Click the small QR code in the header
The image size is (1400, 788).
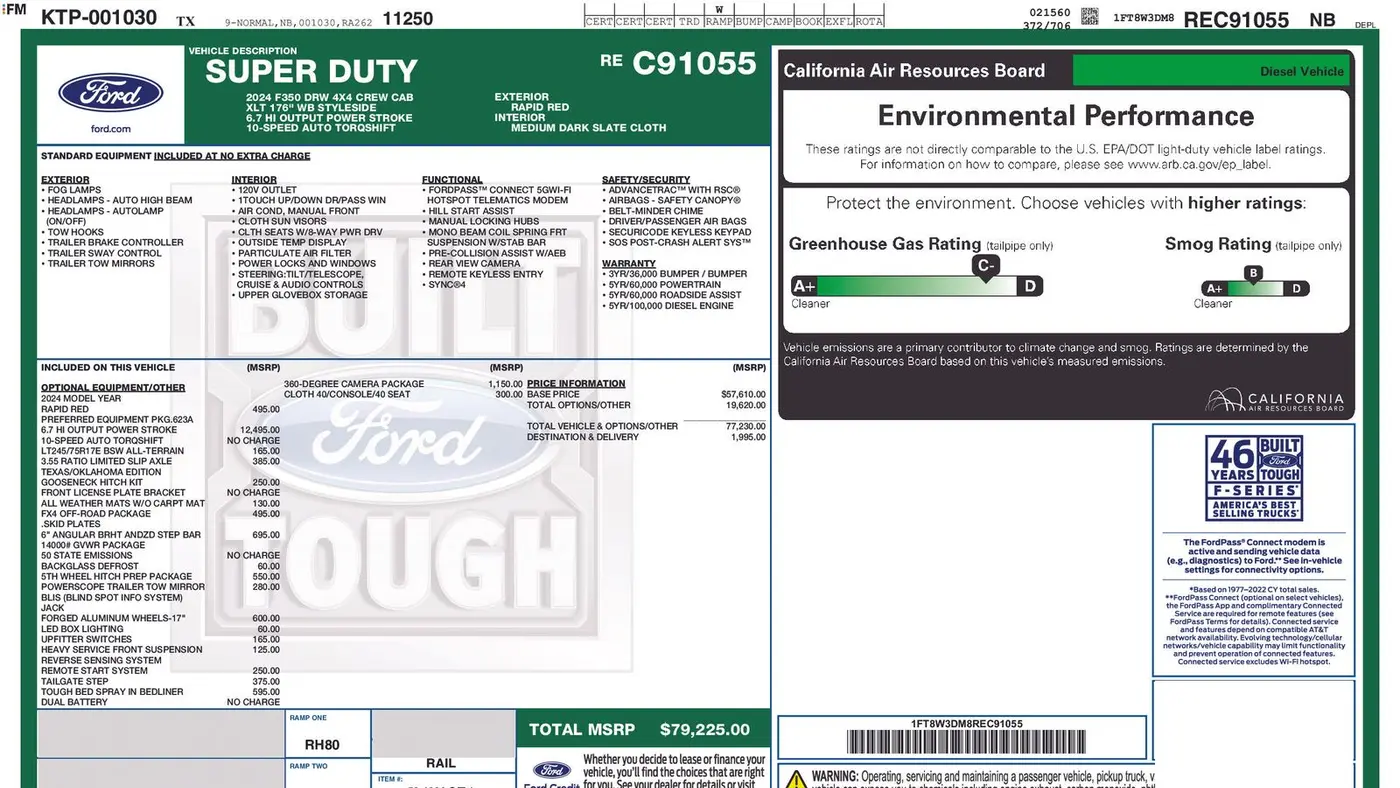click(1089, 16)
